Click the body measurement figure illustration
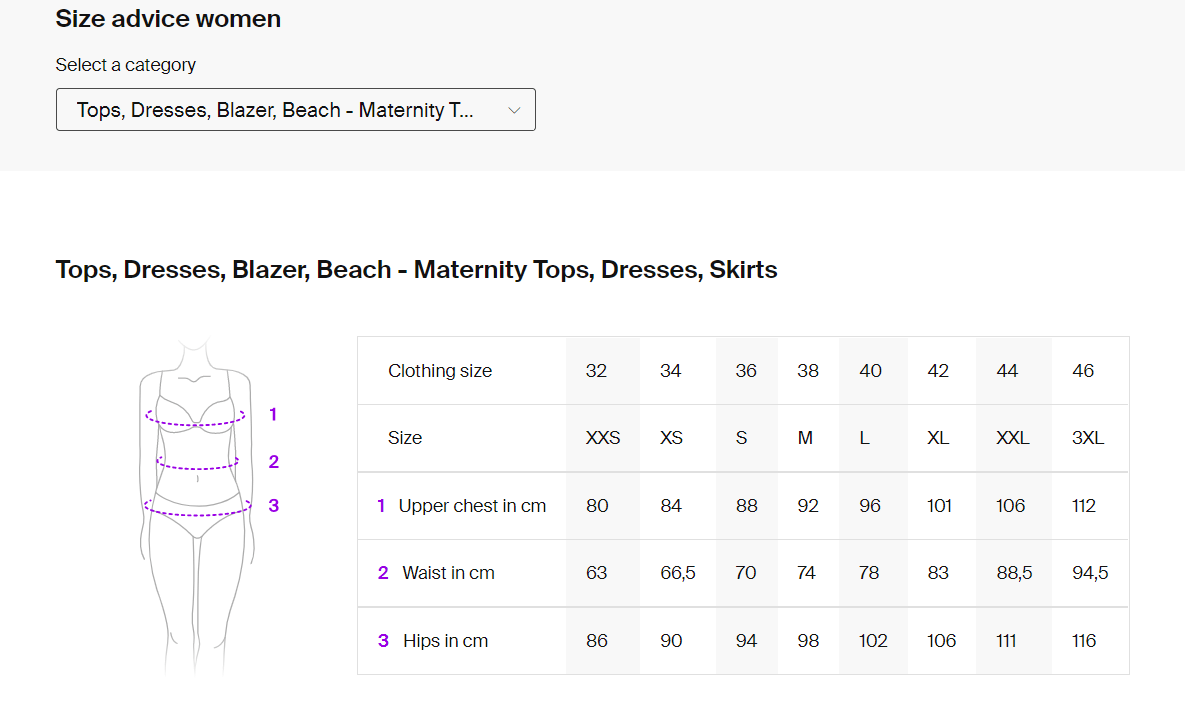 pos(196,505)
